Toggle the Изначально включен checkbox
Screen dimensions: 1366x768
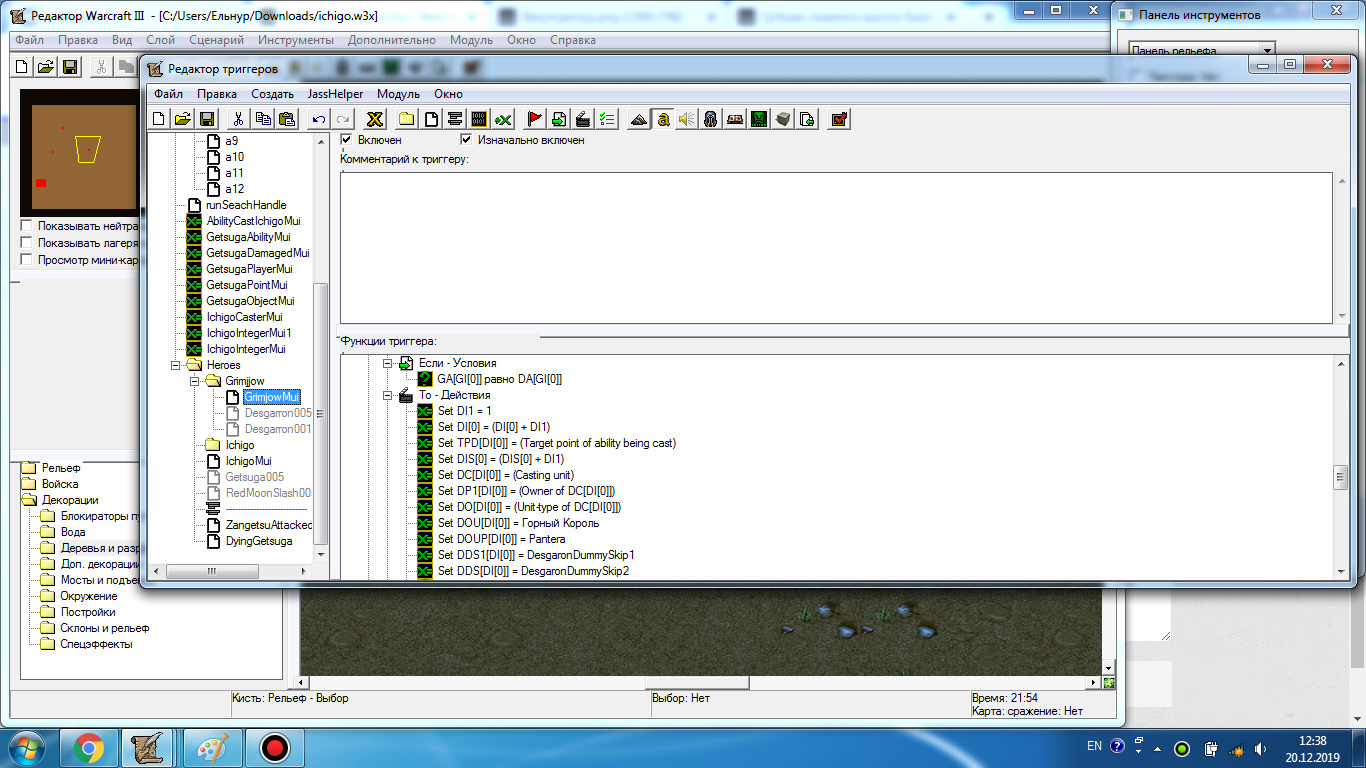(466, 140)
